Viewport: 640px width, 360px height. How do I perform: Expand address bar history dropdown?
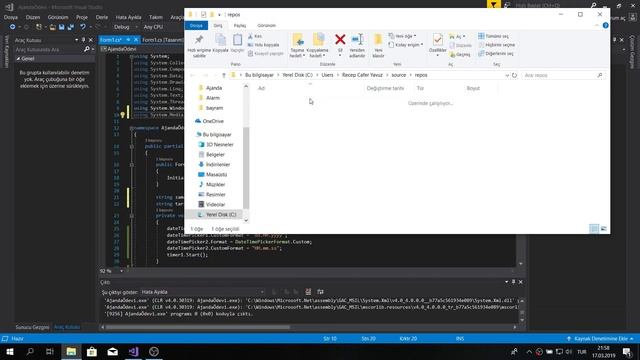(507, 76)
